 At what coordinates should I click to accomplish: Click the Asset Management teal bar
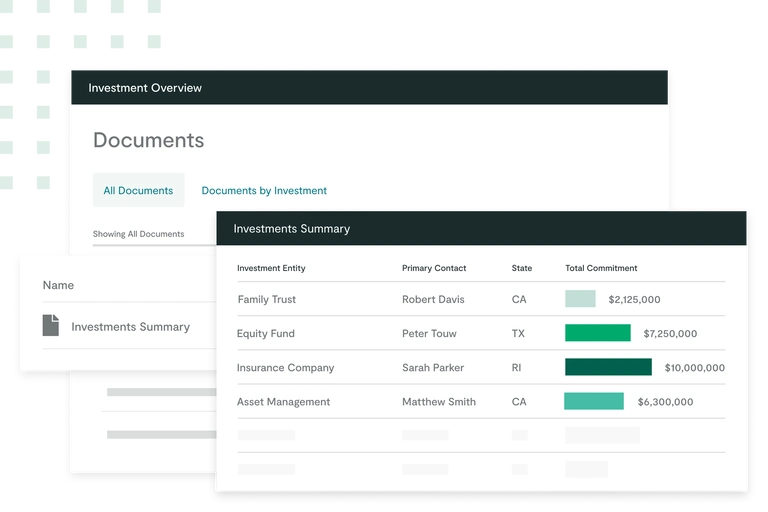594,401
